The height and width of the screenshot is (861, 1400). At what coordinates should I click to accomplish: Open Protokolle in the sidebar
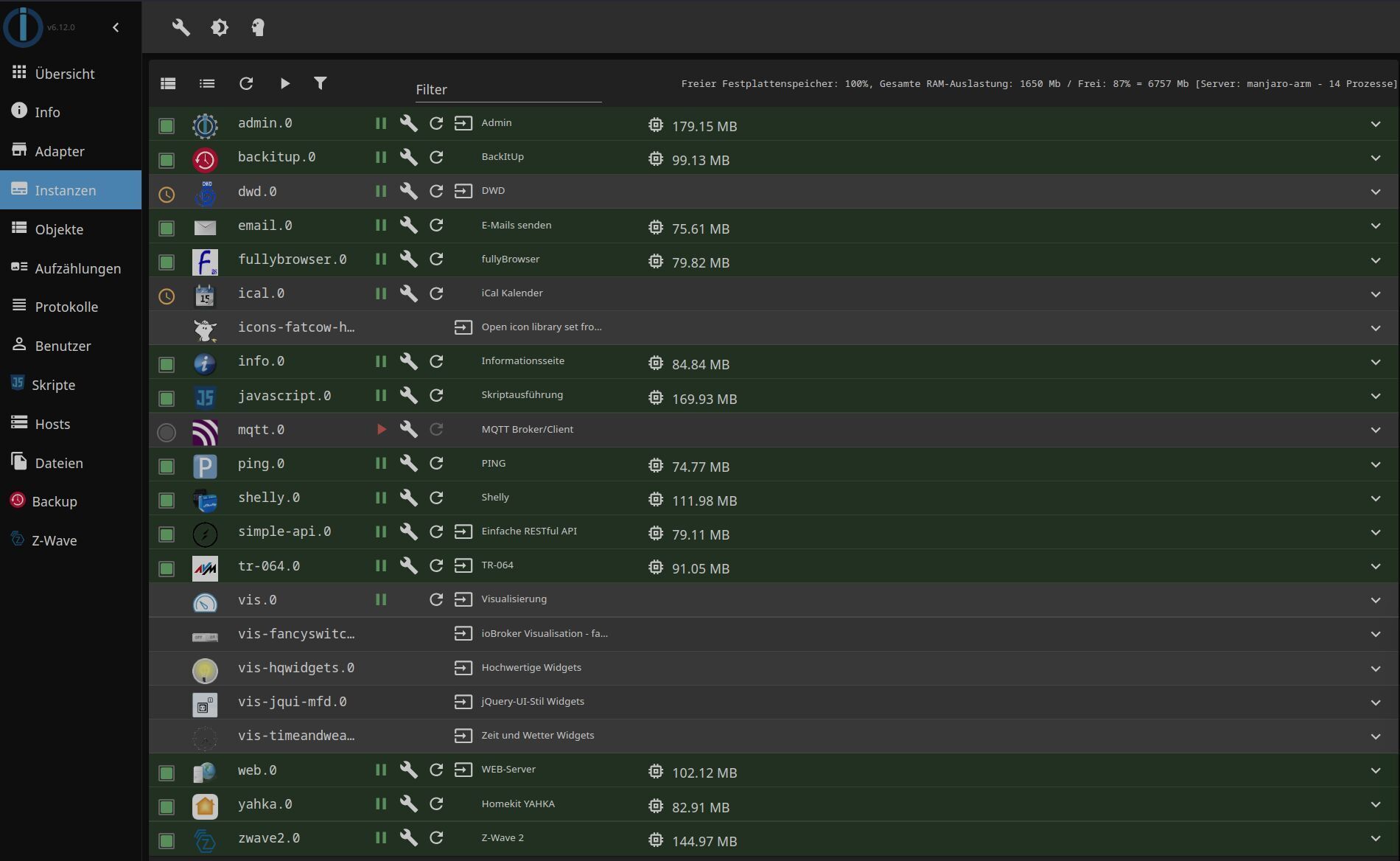coord(71,307)
